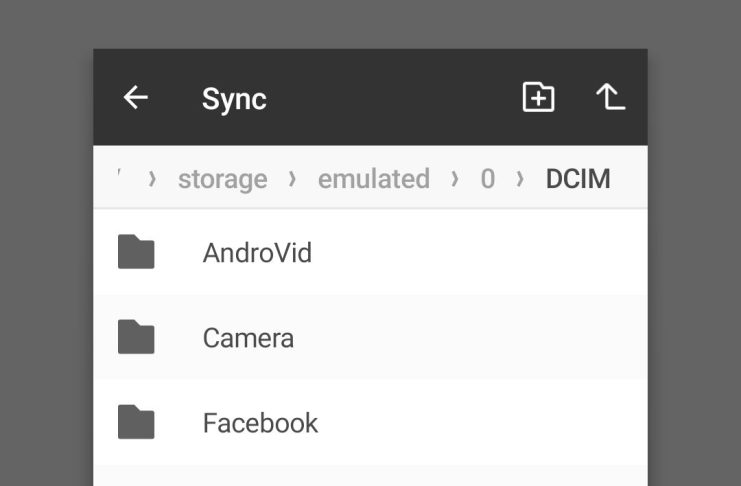This screenshot has height=486, width=741.
Task: Click the AndroVid folder icon
Action: point(136,252)
